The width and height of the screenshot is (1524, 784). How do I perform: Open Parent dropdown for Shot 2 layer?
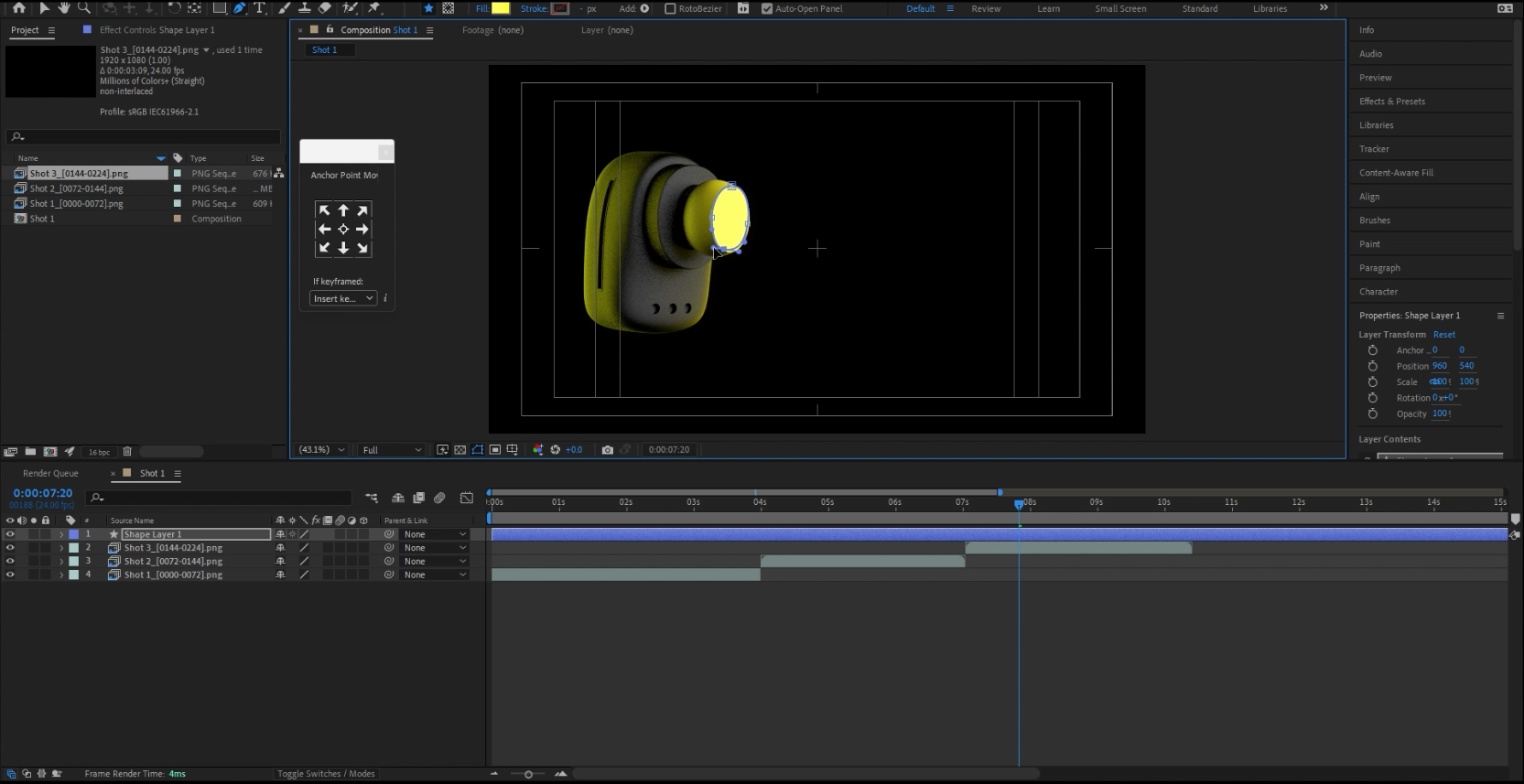435,562
